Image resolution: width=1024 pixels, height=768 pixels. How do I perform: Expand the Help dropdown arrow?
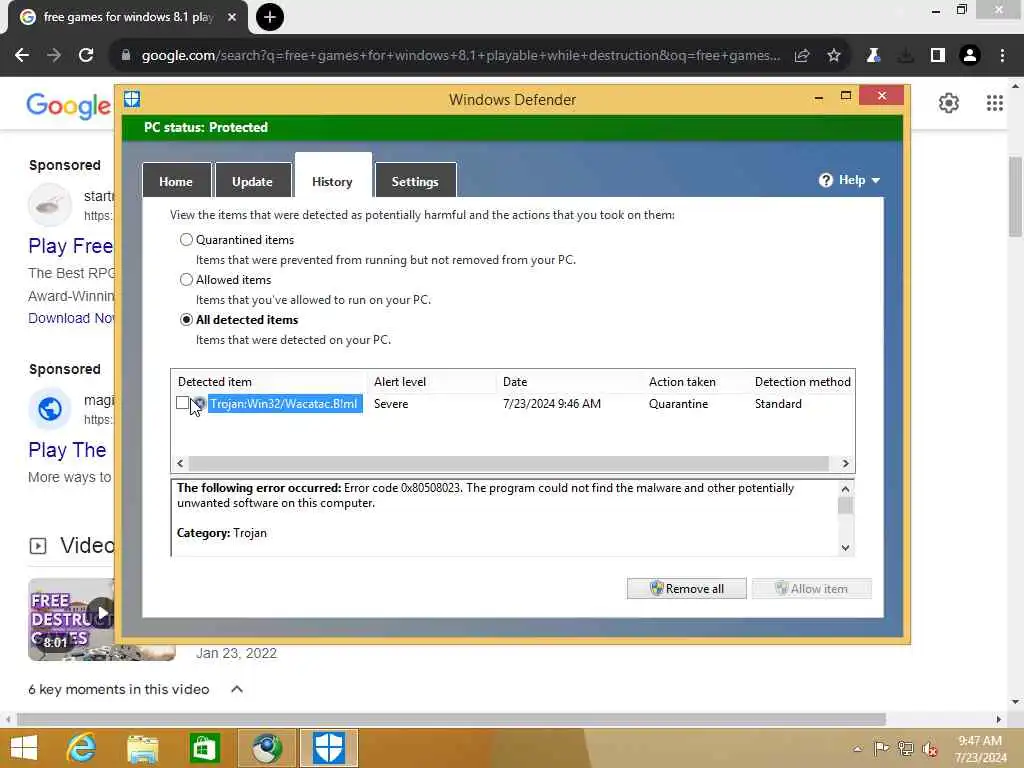tap(876, 180)
